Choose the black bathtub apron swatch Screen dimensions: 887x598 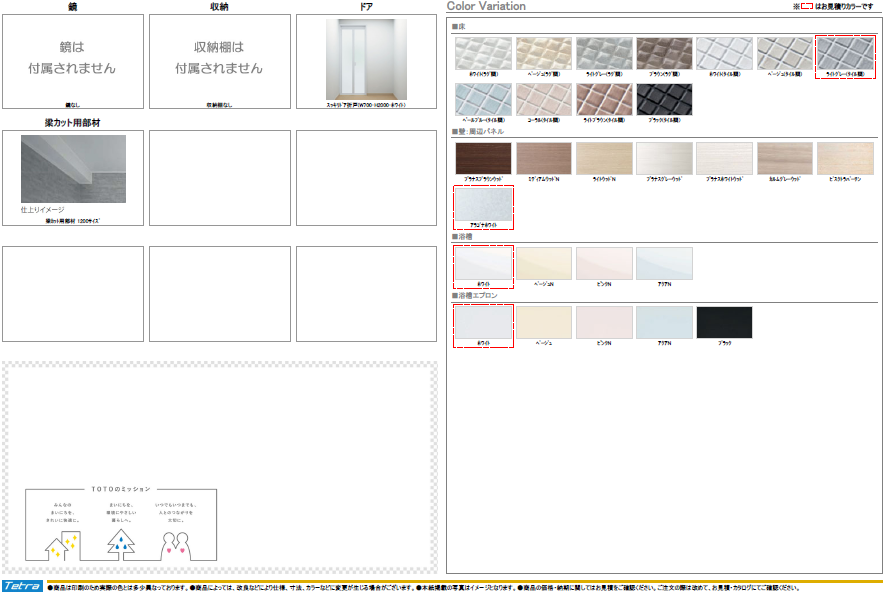[x=724, y=323]
